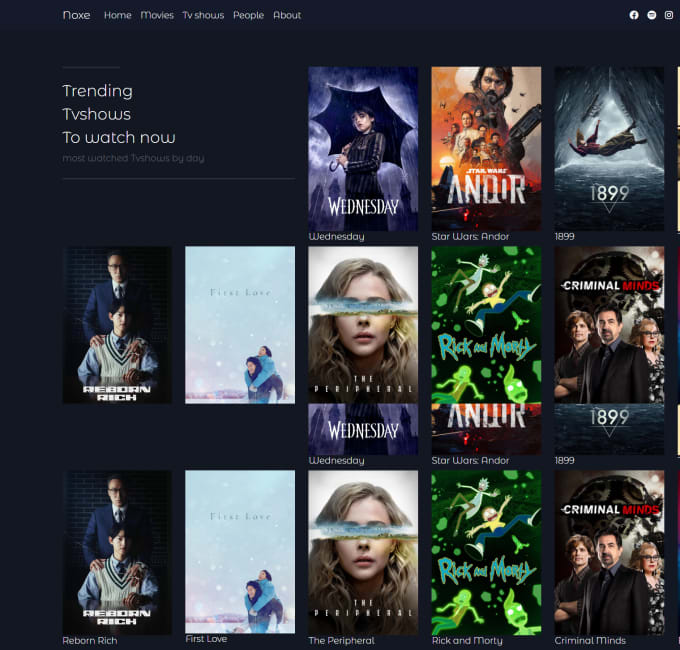Open the Spotify social icon
The width and height of the screenshot is (680, 650).
[x=651, y=15]
